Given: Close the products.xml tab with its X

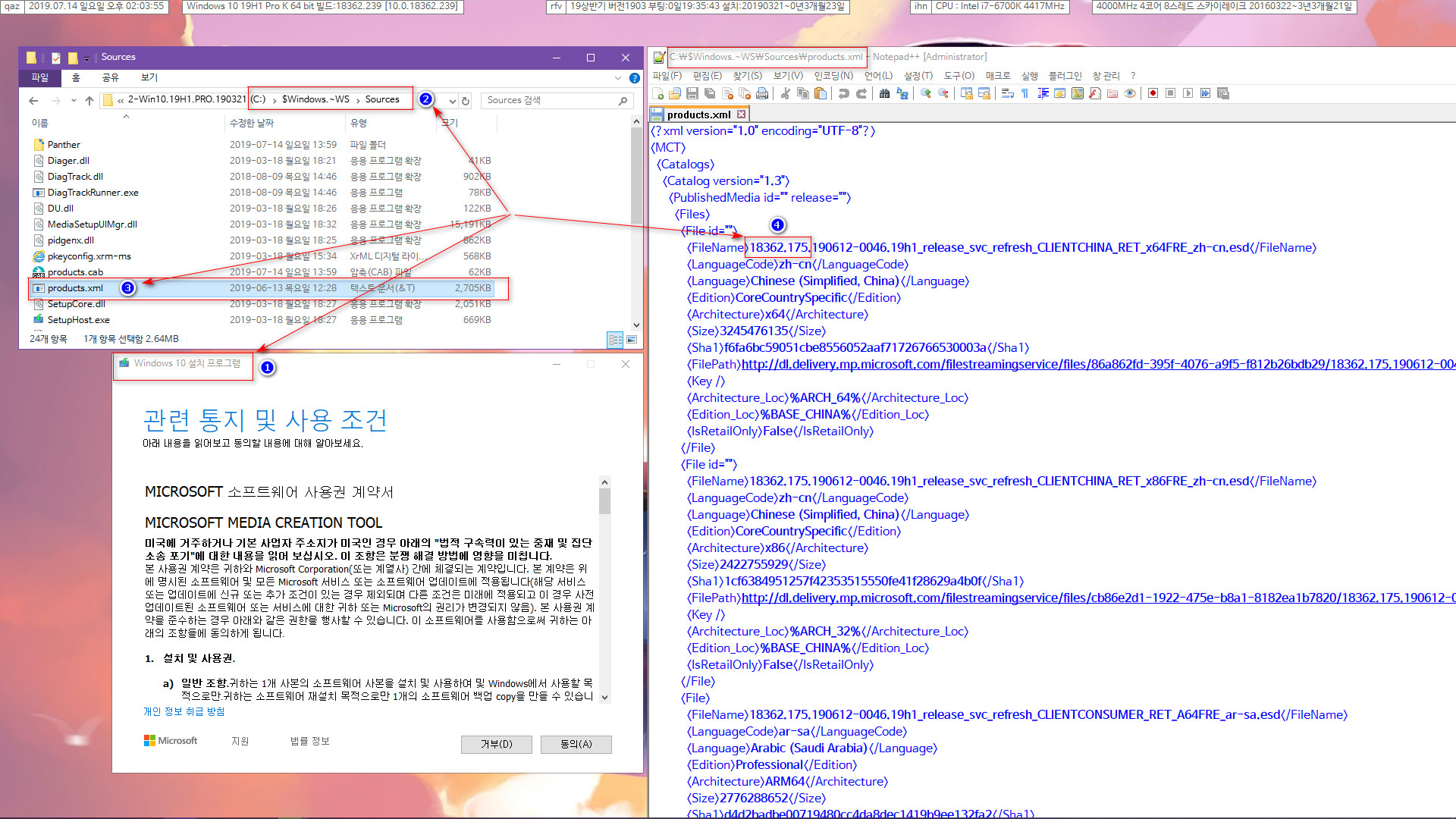Looking at the screenshot, I should coord(741,115).
